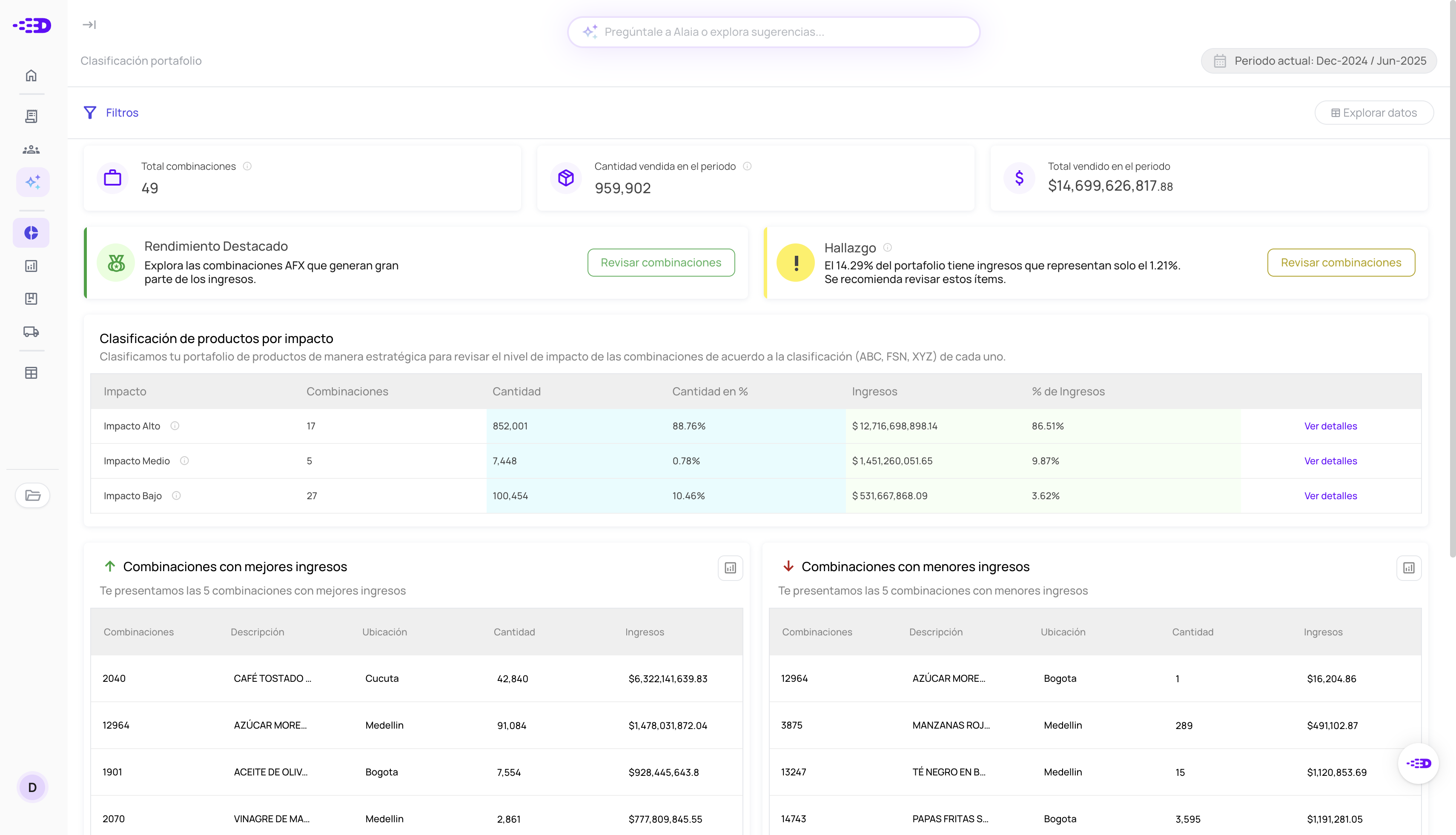Screen dimensions: 1456x835
Task: Click the Filtros funnel icon
Action: tap(90, 112)
